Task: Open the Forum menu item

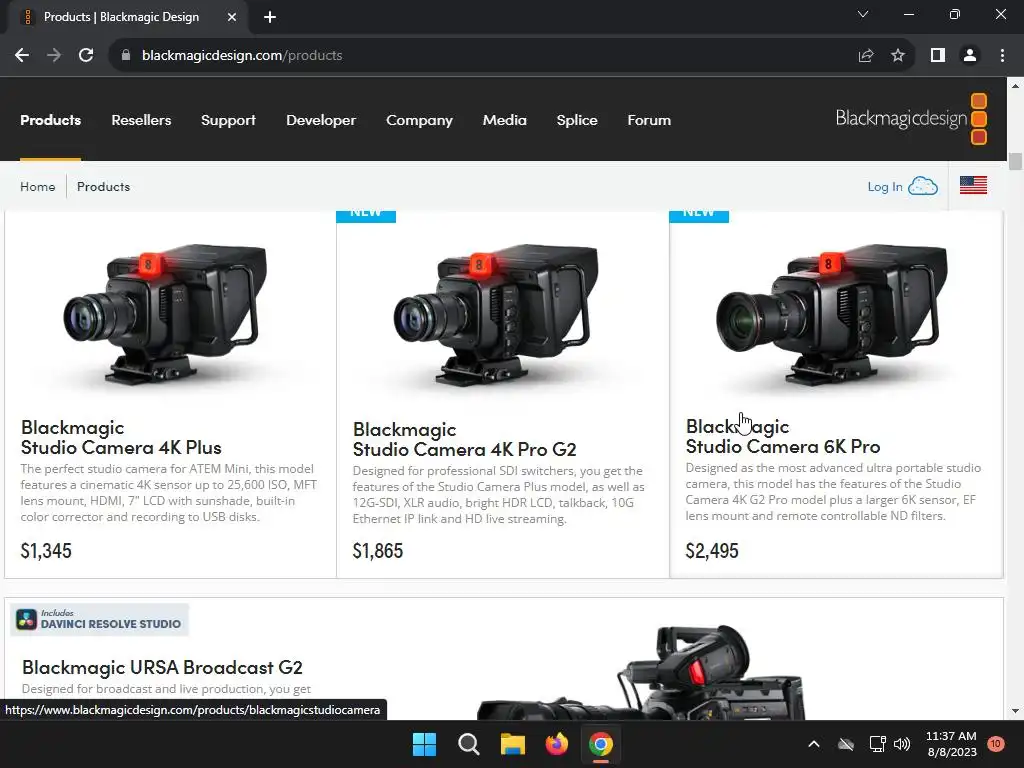Action: pos(648,120)
